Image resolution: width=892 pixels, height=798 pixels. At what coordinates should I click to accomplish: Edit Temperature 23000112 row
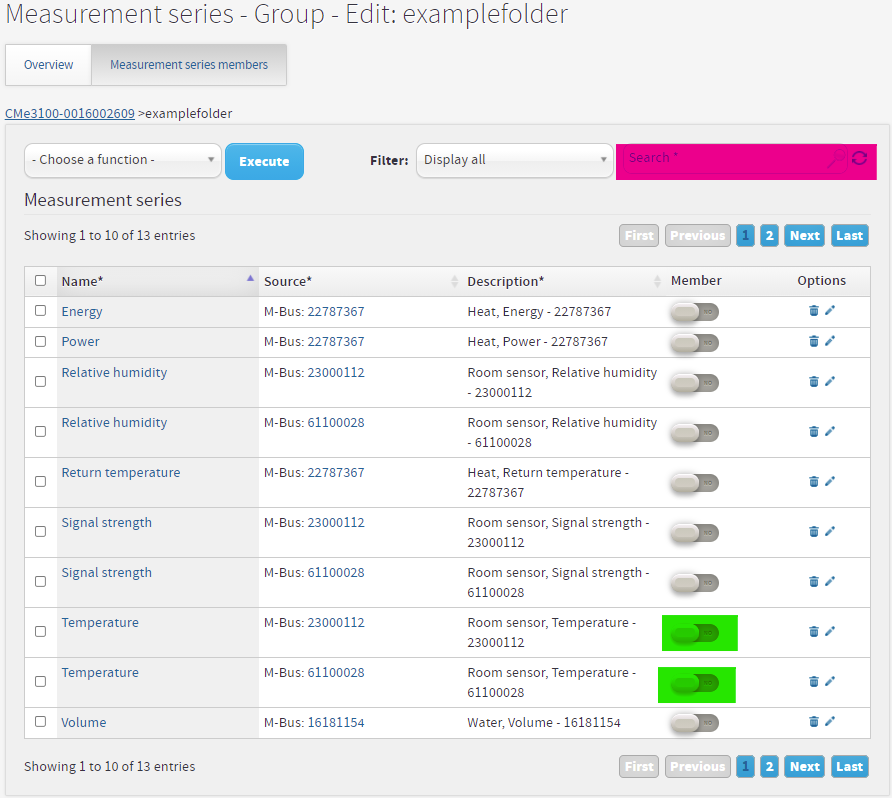[x=830, y=631]
